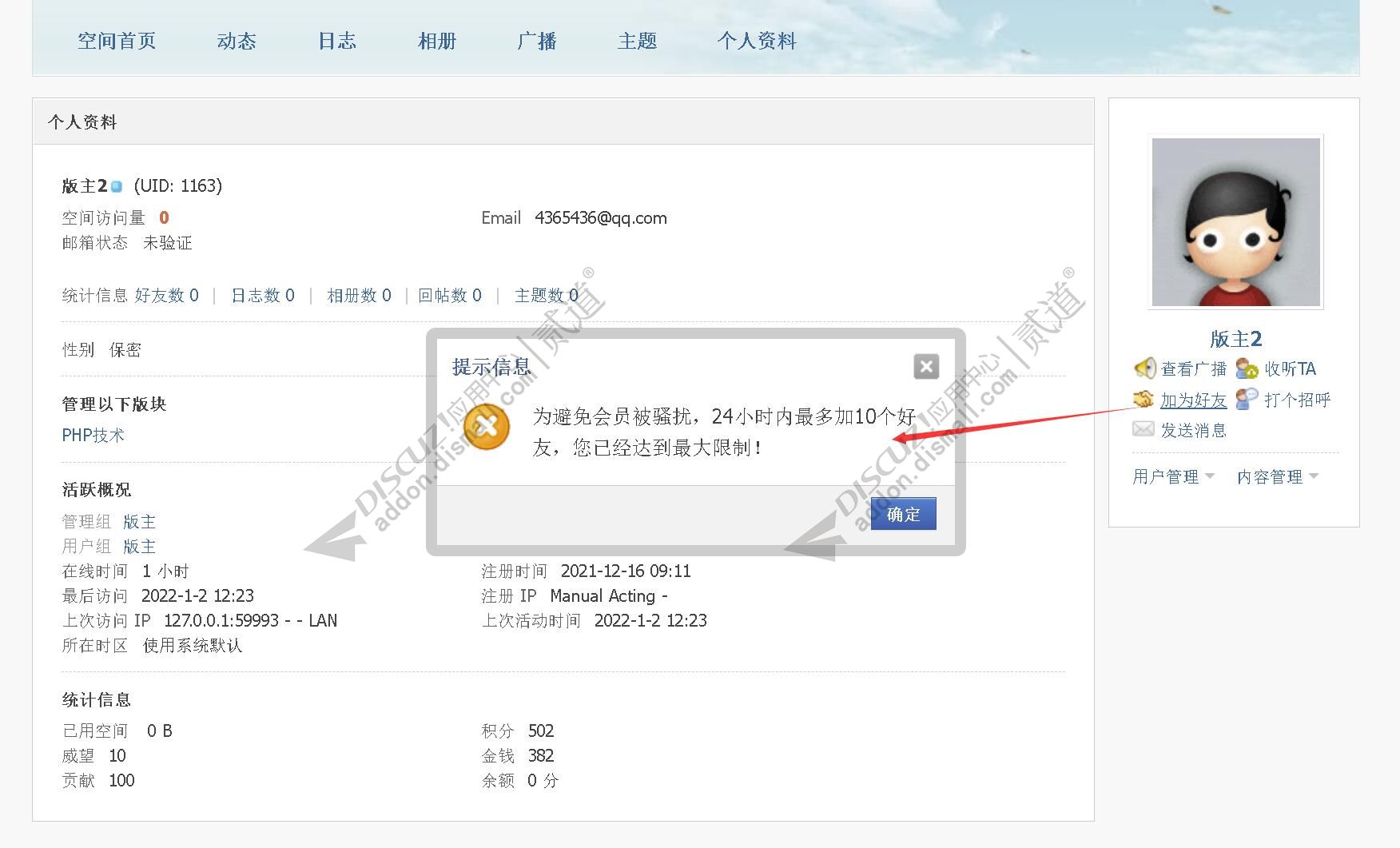Click the 邮箱状态 value 未验证
The width and height of the screenshot is (1400, 848).
tap(168, 243)
